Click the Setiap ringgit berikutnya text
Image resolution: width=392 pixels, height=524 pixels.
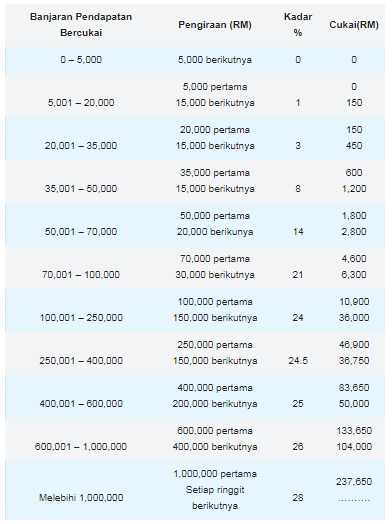click(x=215, y=498)
